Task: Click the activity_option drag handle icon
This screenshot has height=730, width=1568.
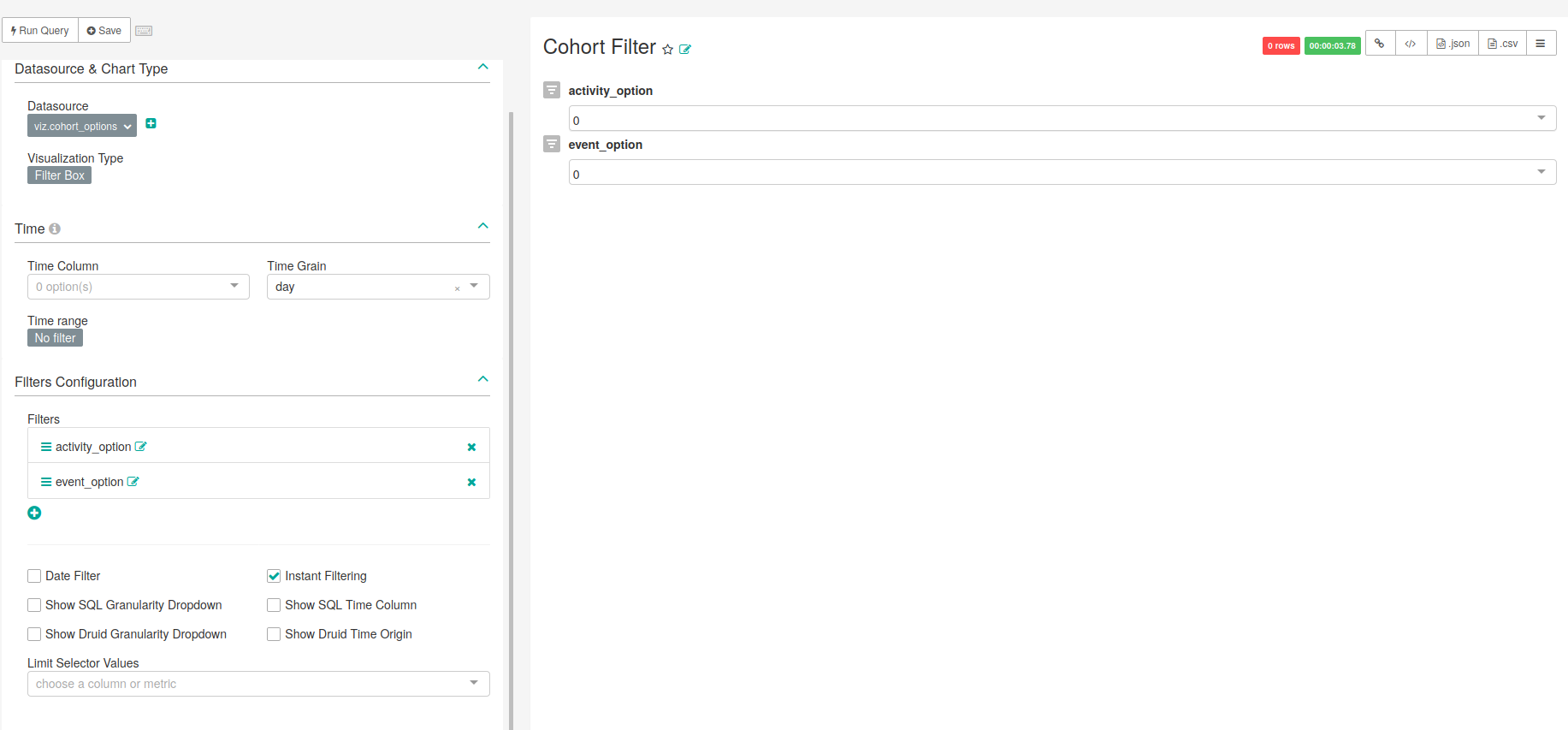Action: (46, 447)
